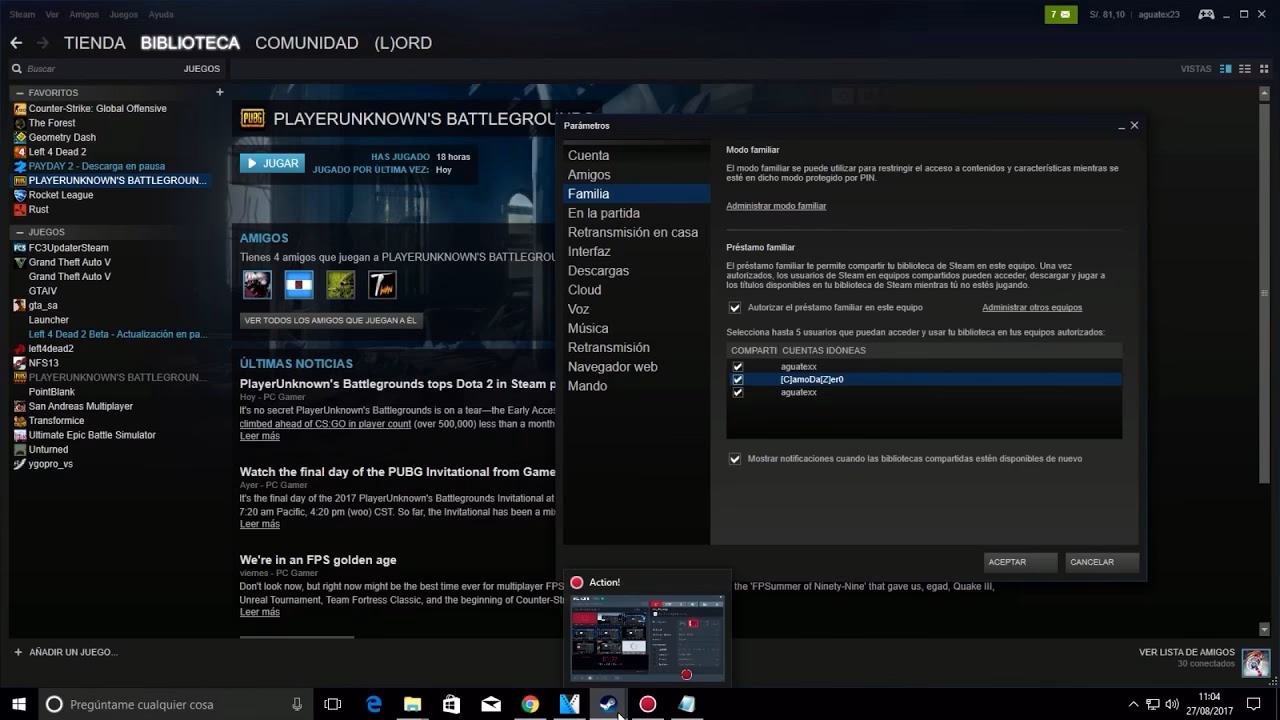Click the magnifier icon in library search

click(17, 69)
